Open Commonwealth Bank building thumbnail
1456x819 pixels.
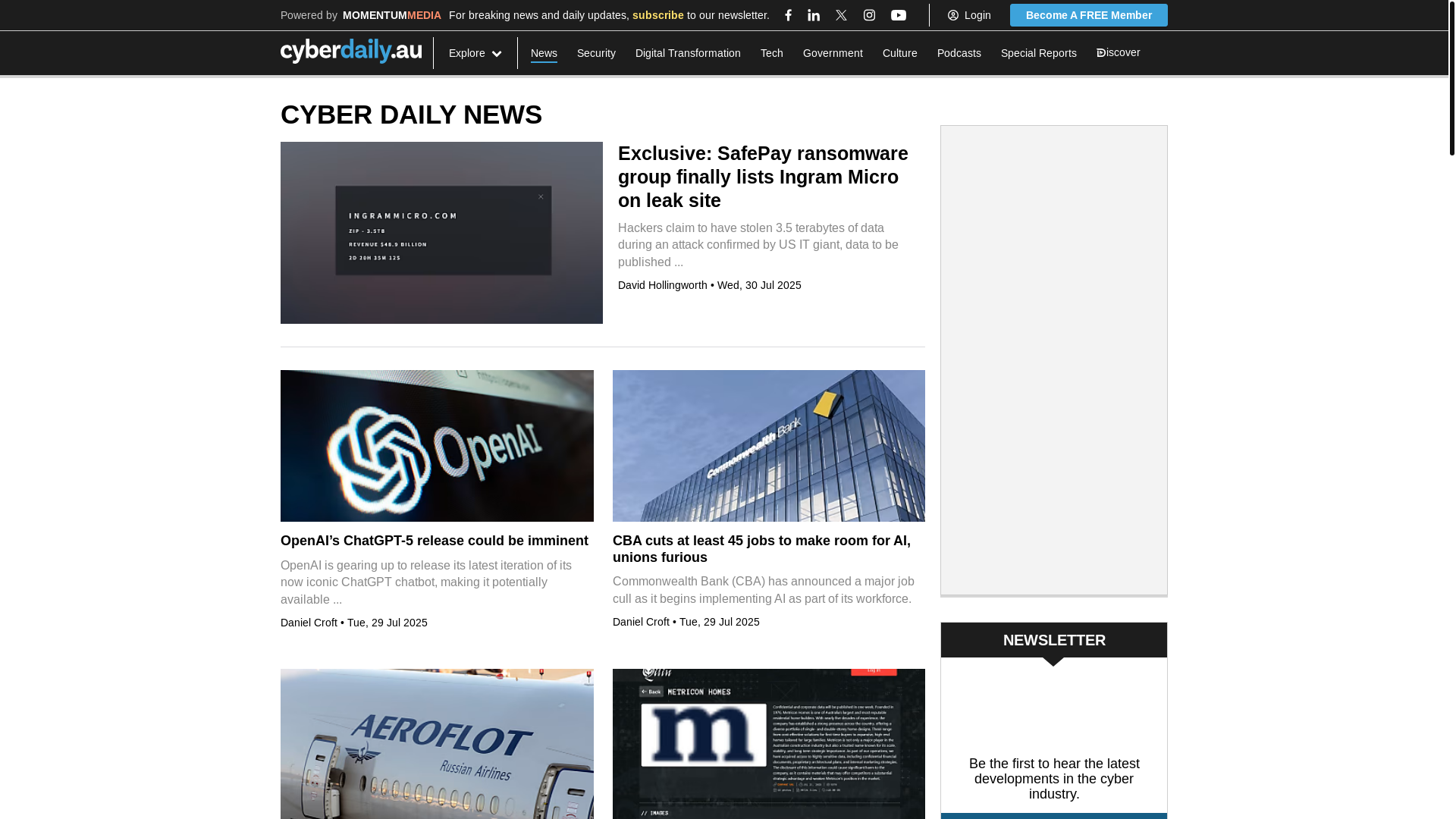point(769,446)
